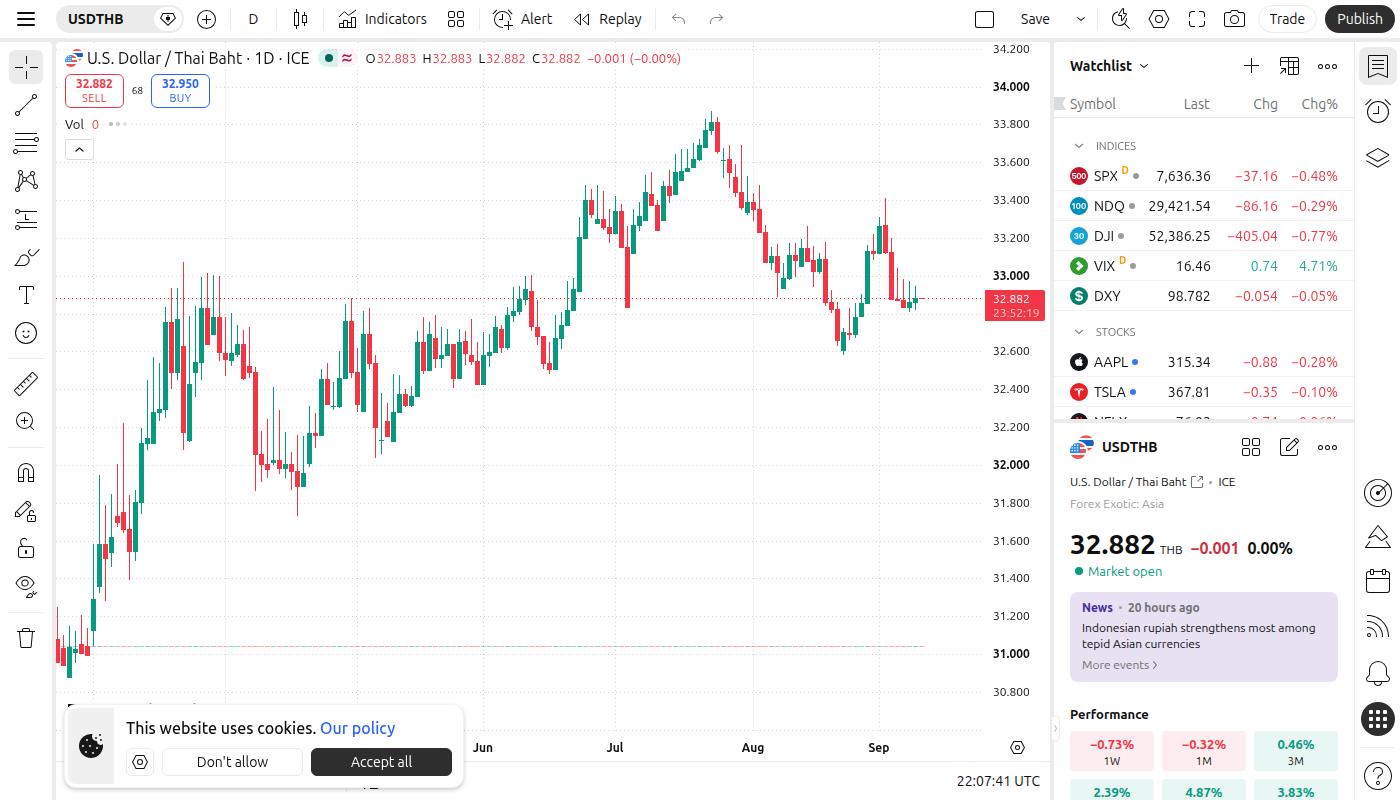Add symbol to the watchlist

click(x=1251, y=66)
